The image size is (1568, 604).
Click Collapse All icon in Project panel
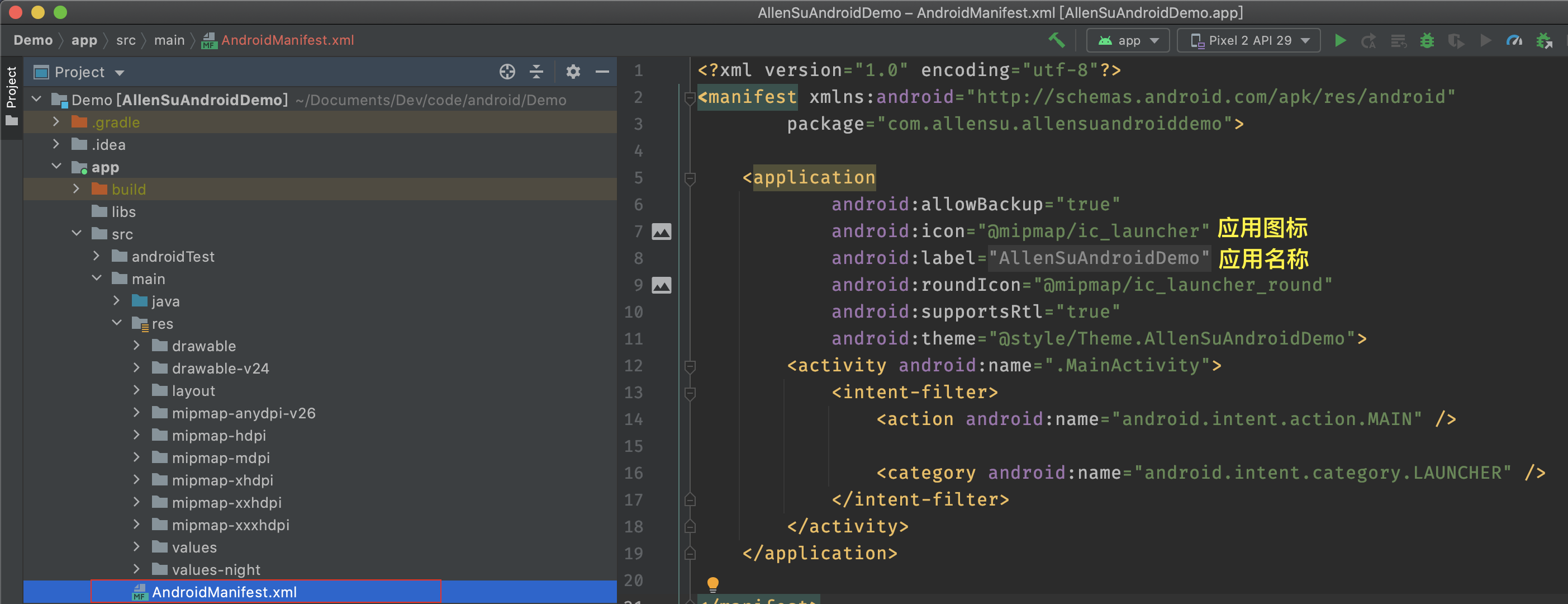pyautogui.click(x=536, y=72)
